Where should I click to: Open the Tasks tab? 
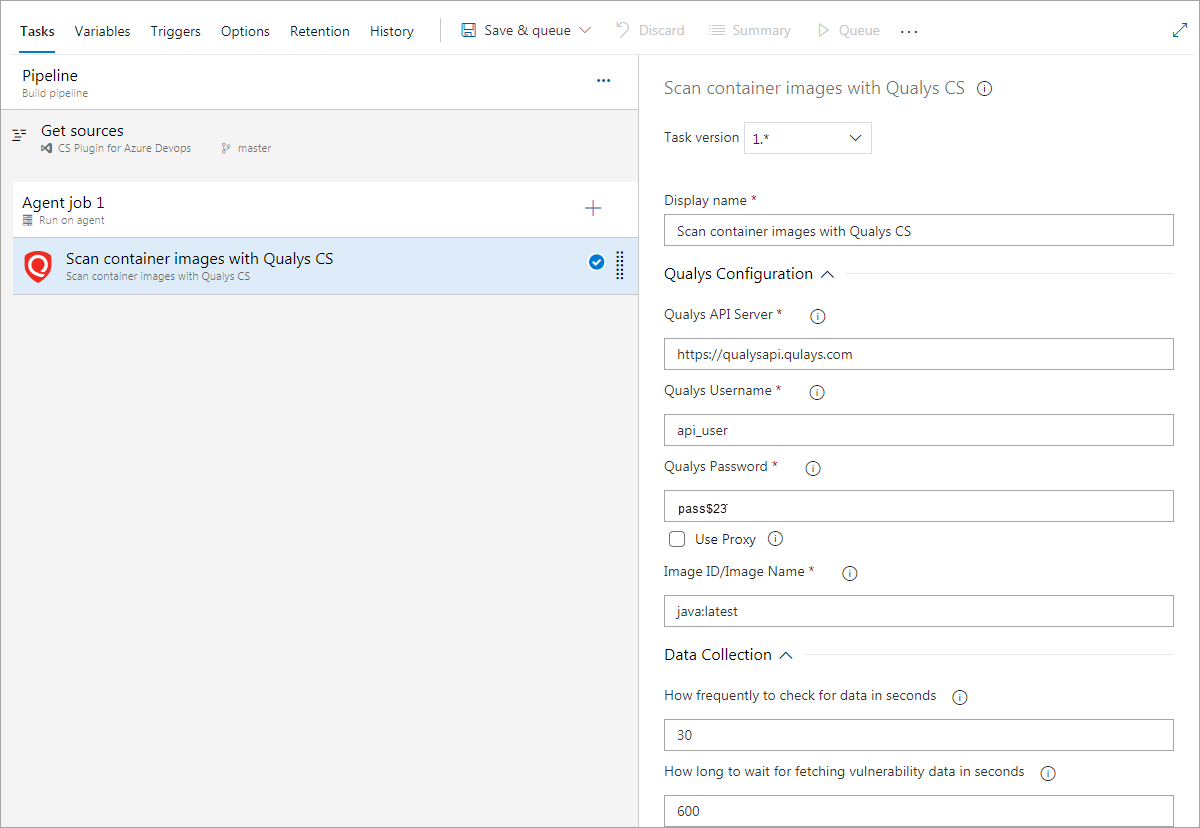(37, 31)
